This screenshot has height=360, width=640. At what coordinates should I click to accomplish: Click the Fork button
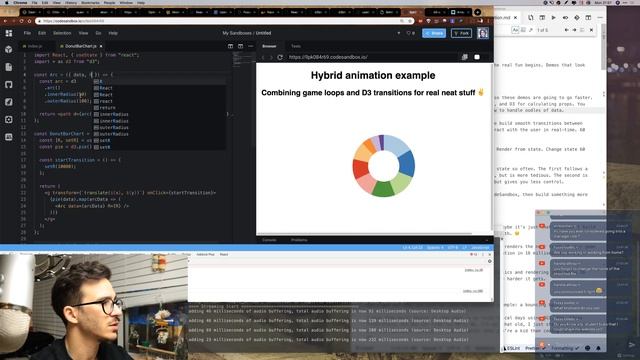click(461, 33)
